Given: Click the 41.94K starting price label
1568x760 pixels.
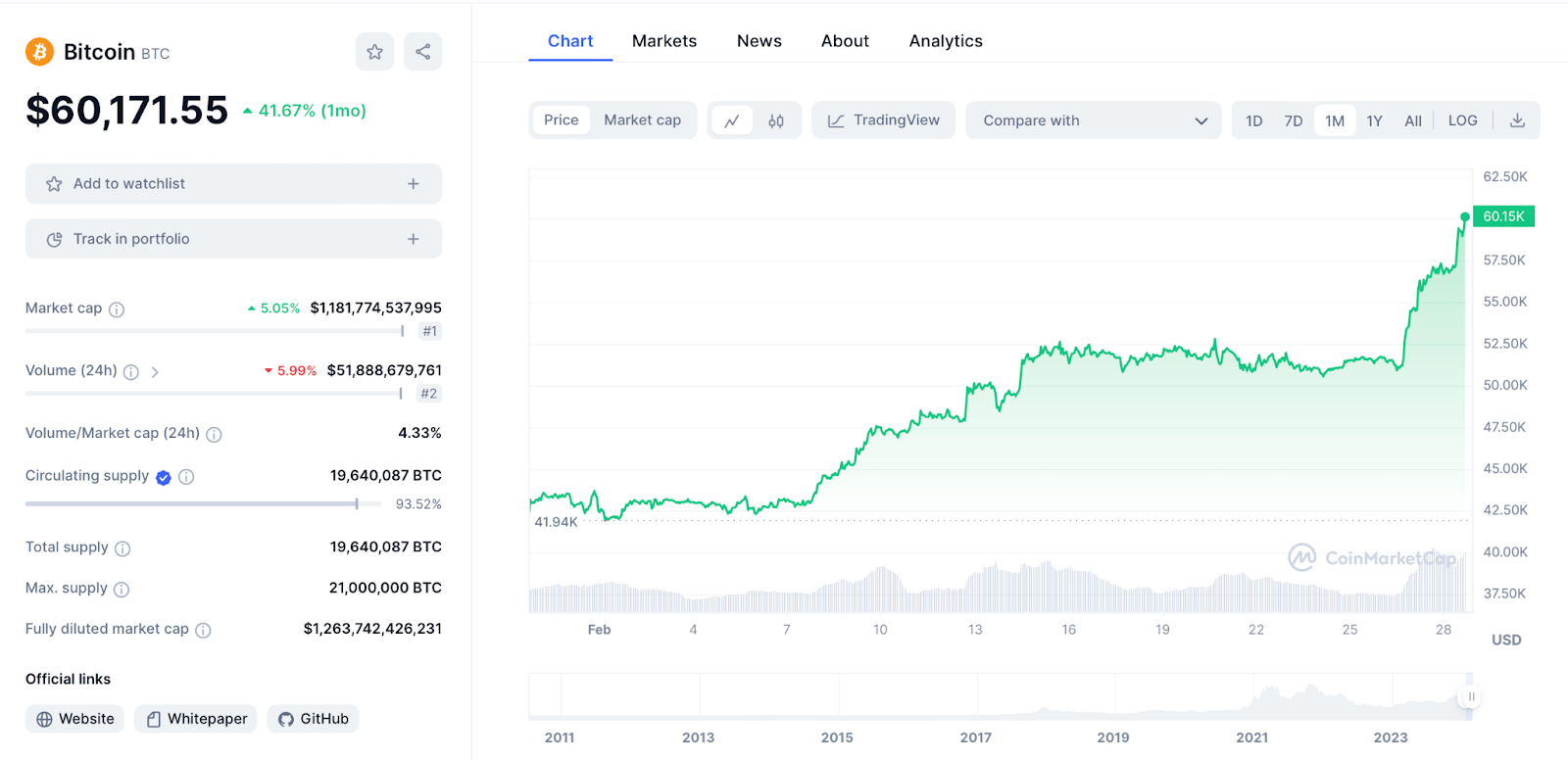Looking at the screenshot, I should pos(556,522).
